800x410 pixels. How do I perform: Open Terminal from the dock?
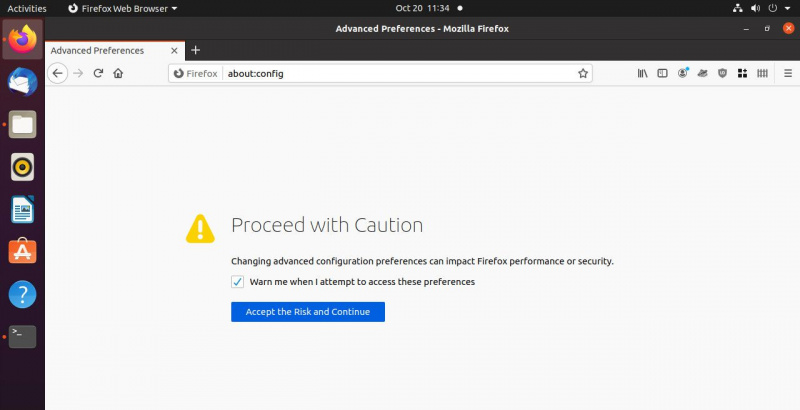point(22,337)
